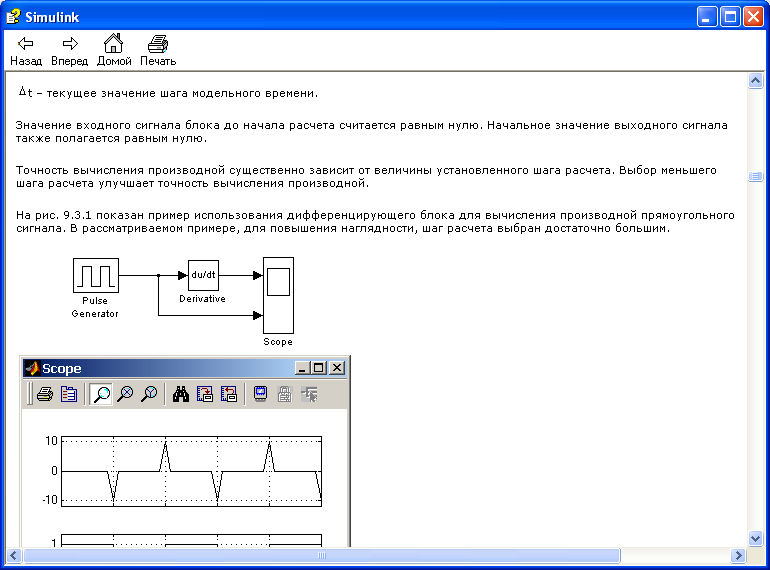Click the du/dt Derivative block
Screen dimensions: 770x570
point(203,275)
